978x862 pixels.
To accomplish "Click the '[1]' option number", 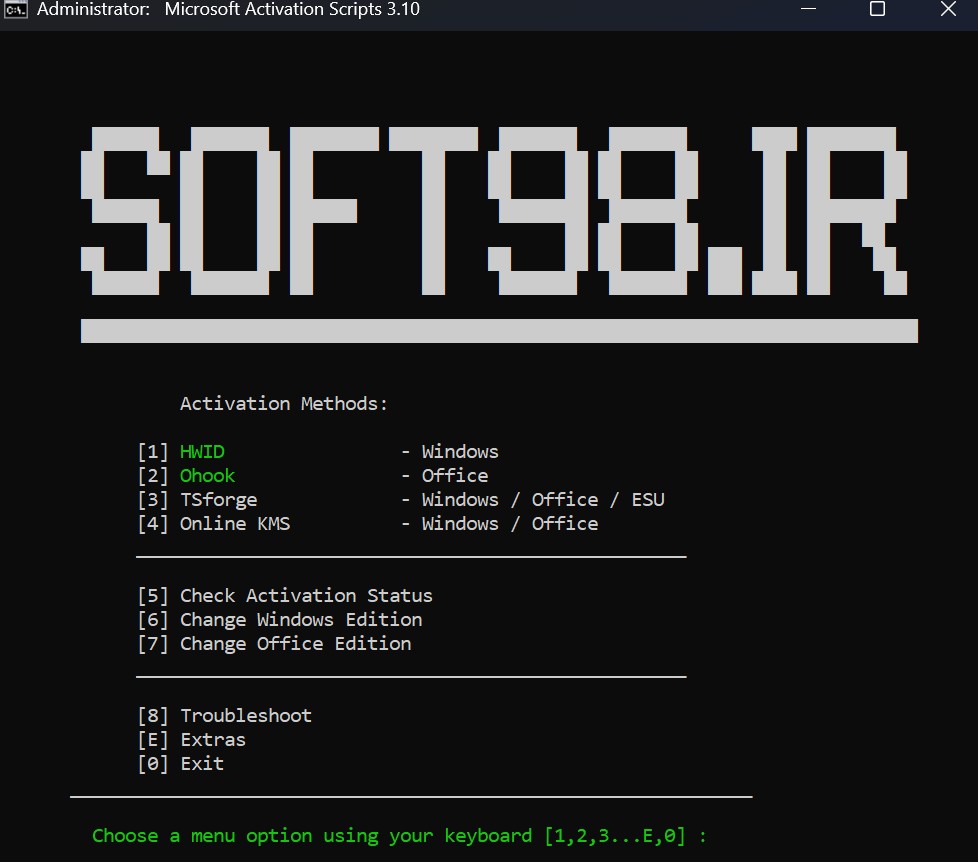I will coord(153,452).
